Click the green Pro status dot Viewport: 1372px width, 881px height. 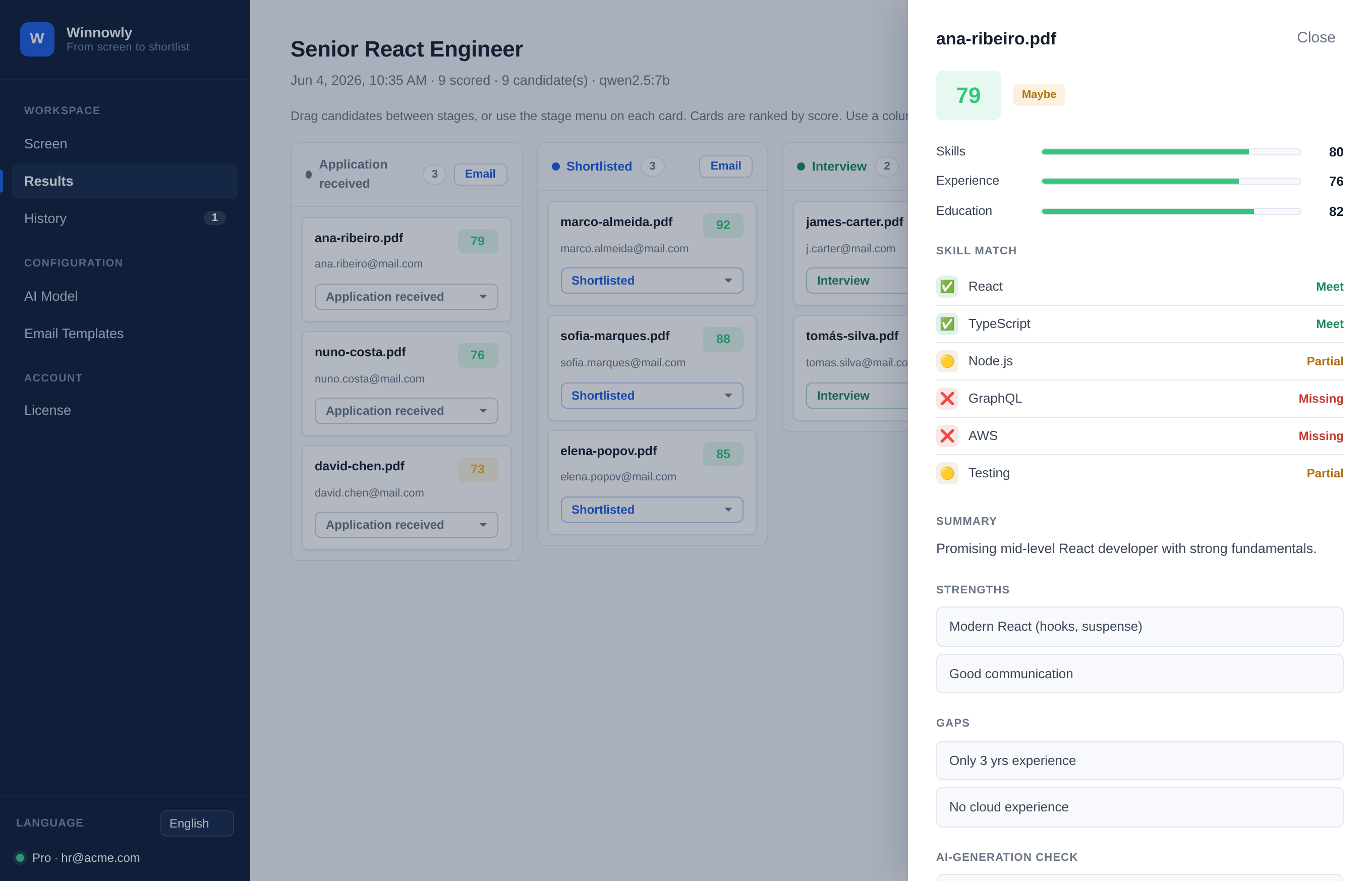(x=21, y=858)
